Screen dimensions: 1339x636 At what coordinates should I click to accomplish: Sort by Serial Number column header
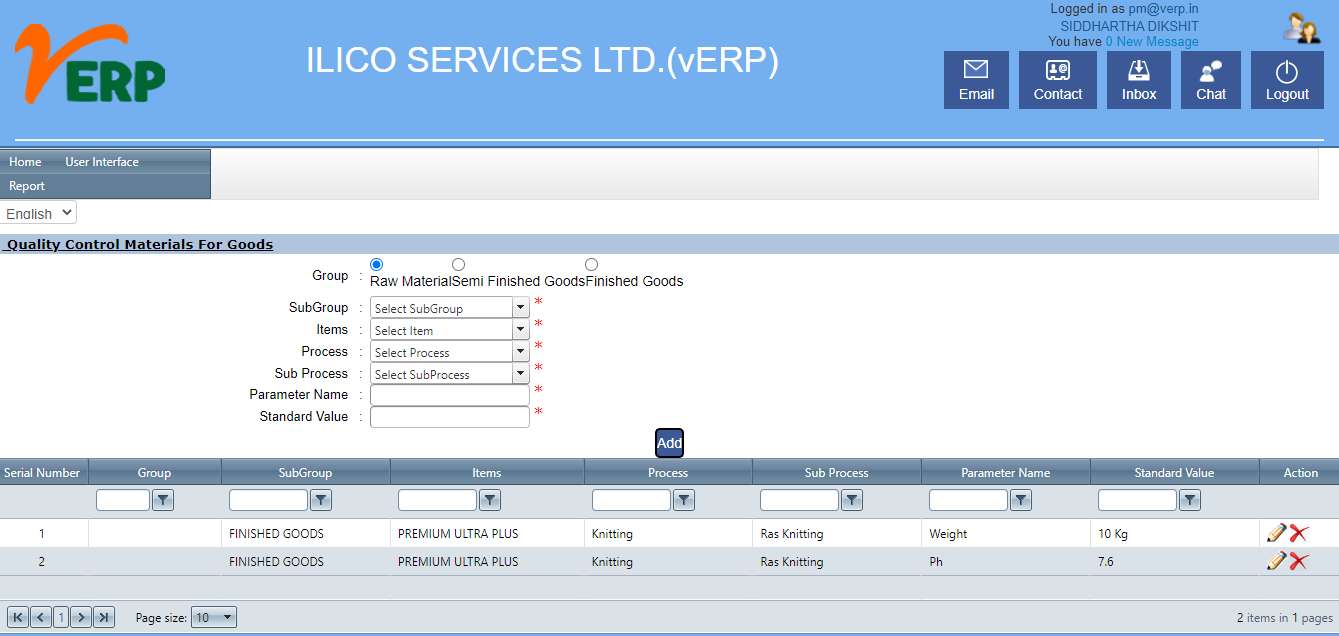(x=42, y=472)
